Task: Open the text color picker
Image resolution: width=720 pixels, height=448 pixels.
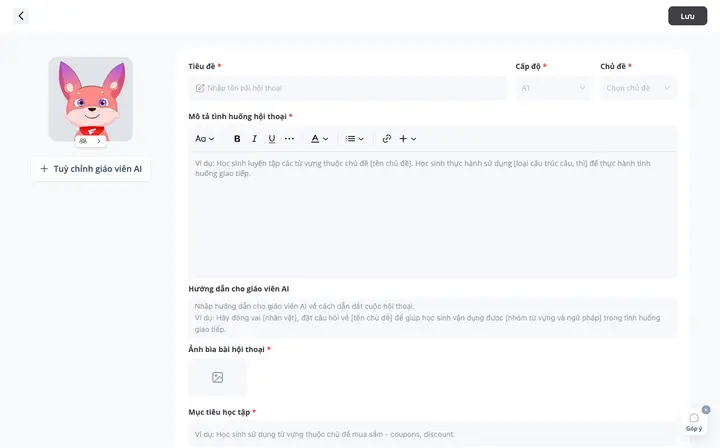Action: tap(320, 139)
